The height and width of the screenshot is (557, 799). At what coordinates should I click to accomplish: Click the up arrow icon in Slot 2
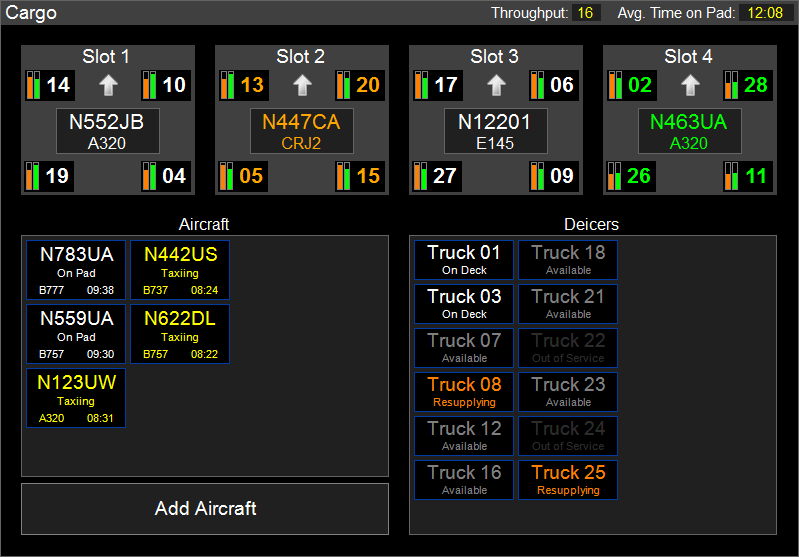[x=302, y=85]
